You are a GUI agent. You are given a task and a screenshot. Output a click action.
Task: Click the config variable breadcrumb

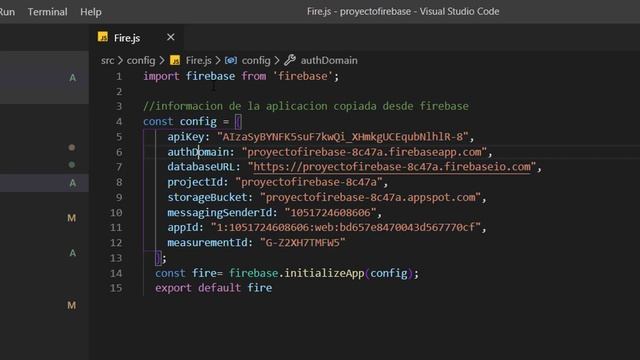pos(256,60)
